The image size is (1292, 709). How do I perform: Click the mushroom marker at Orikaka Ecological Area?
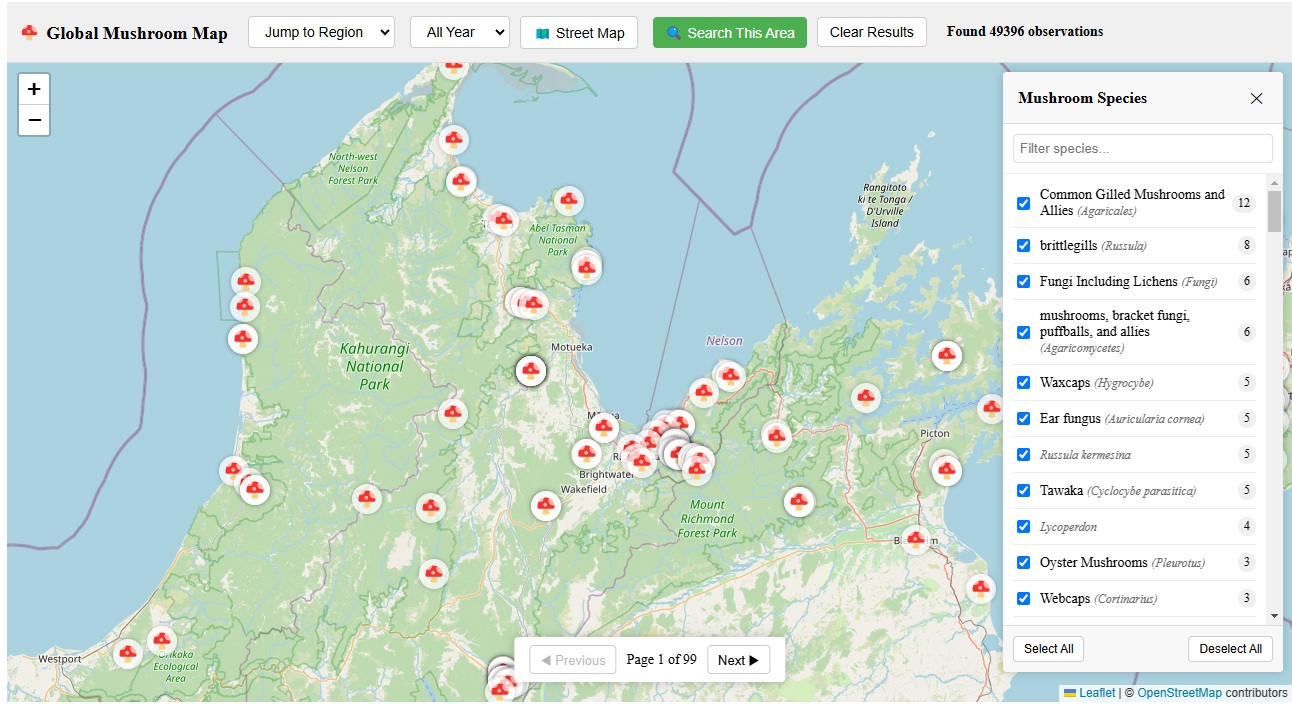(162, 640)
